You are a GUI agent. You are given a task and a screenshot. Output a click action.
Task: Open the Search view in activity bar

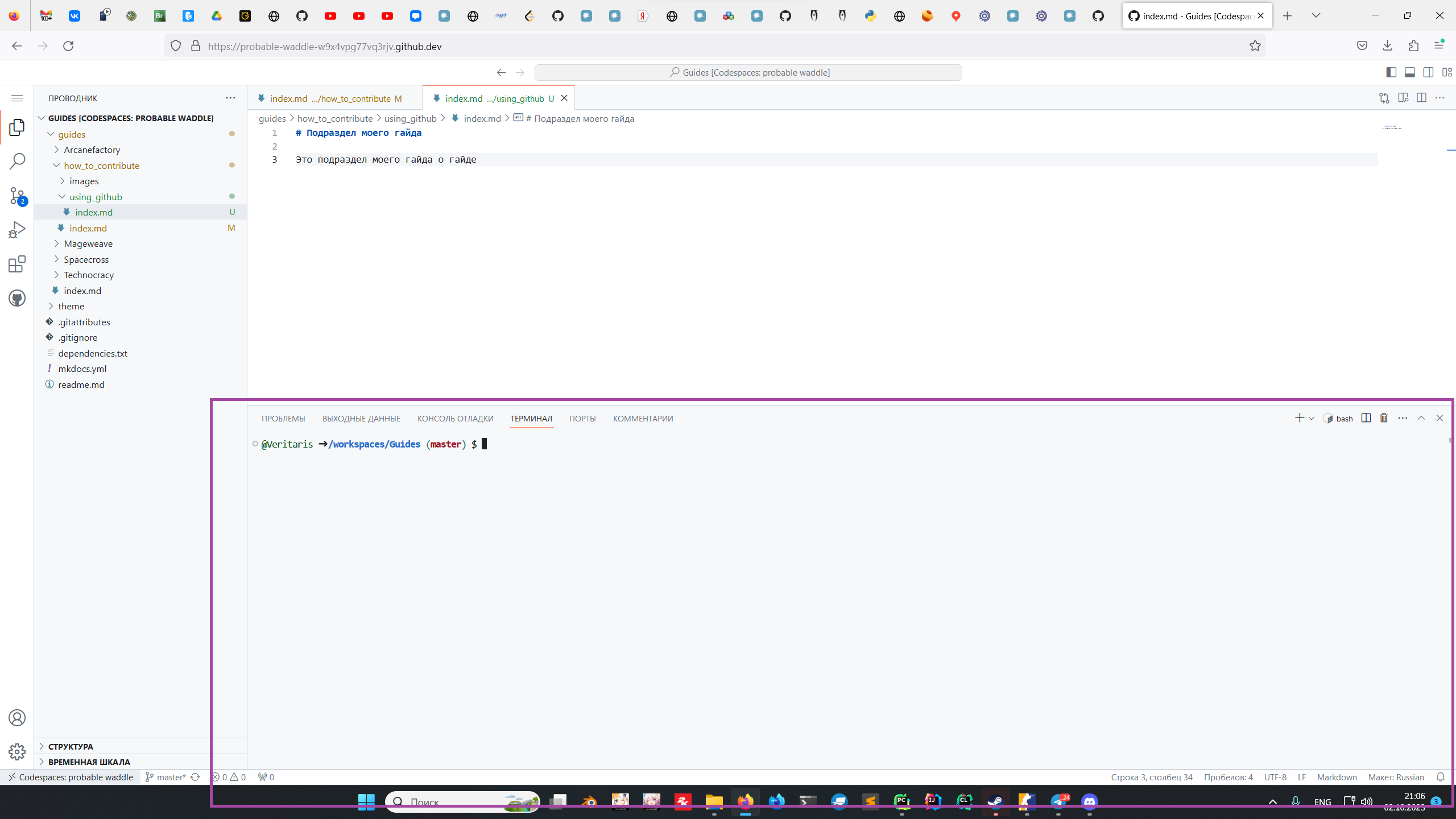point(17,162)
